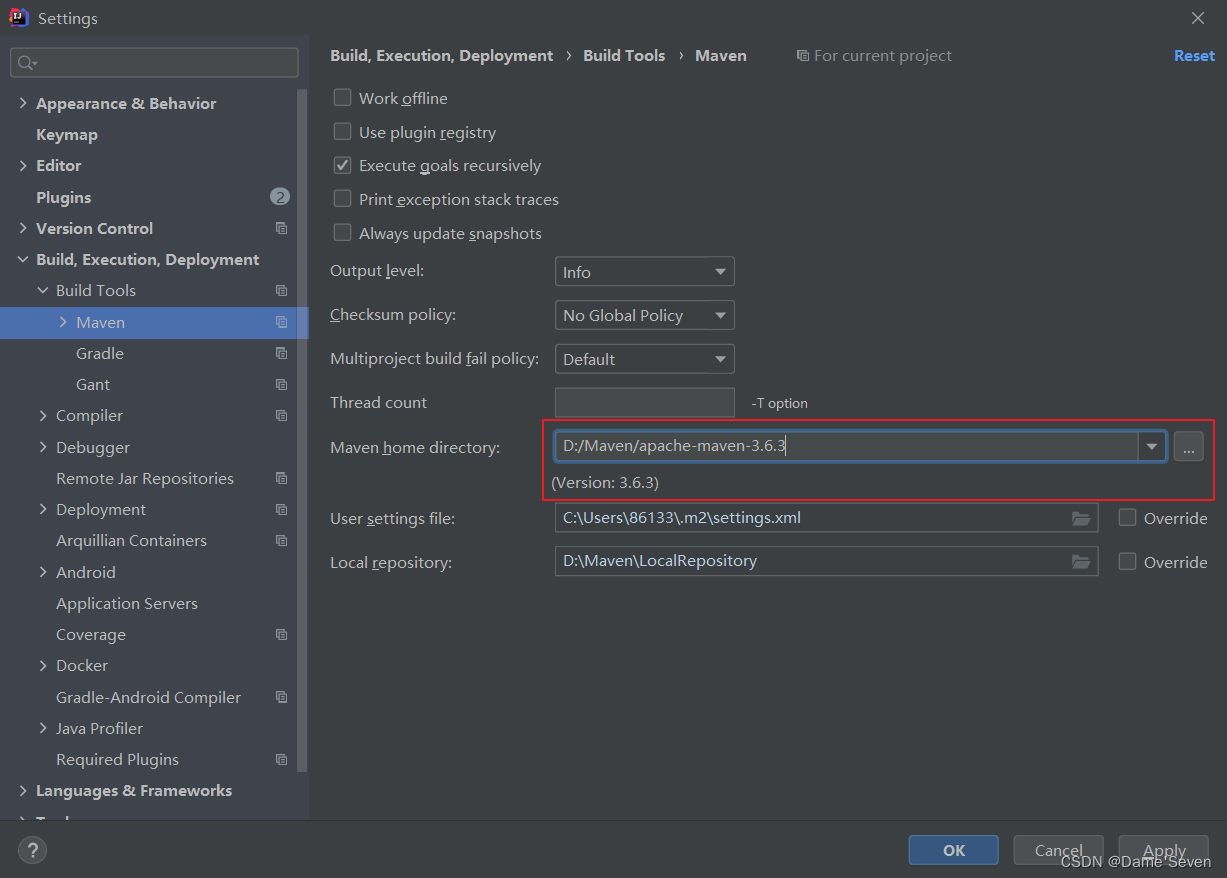Click the search magnifier in settings search box
This screenshot has height=878, width=1227.
coord(25,62)
